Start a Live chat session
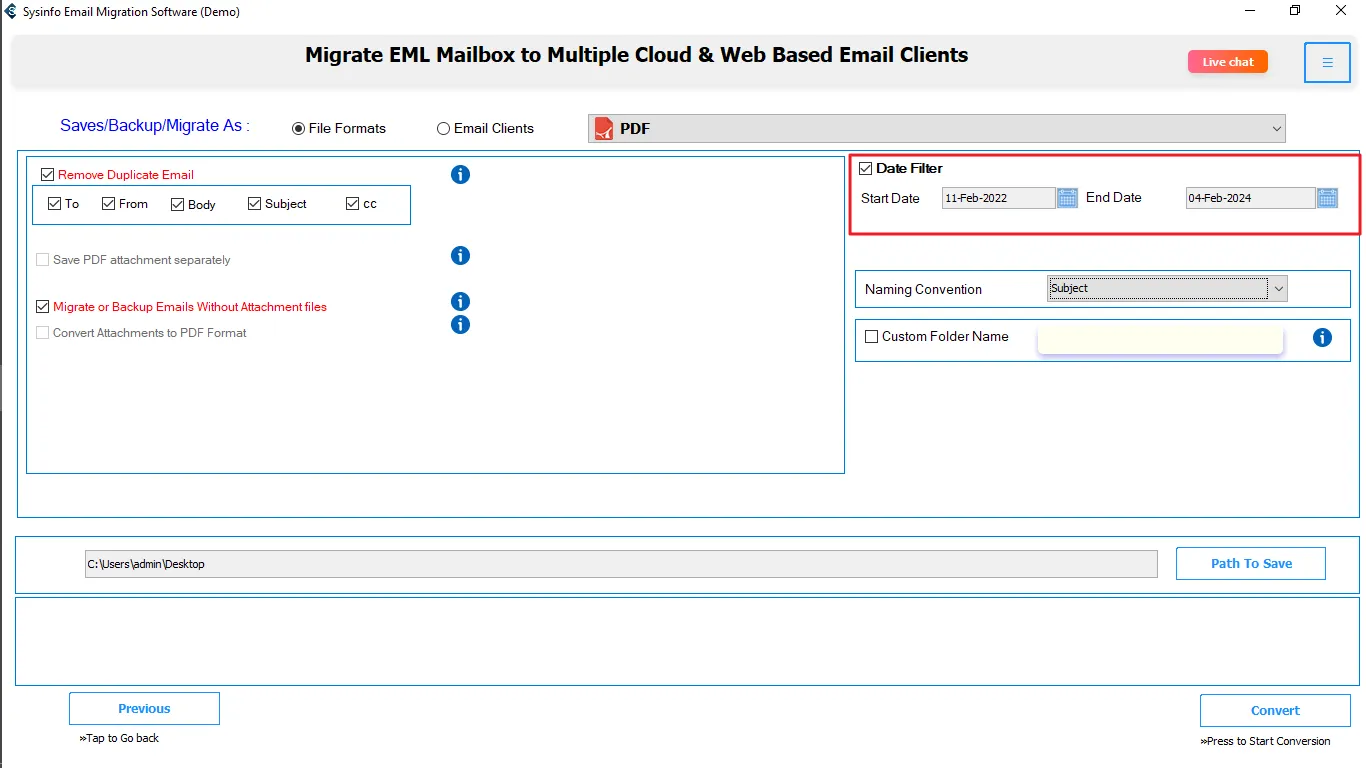This screenshot has width=1366, height=768. coord(1228,62)
